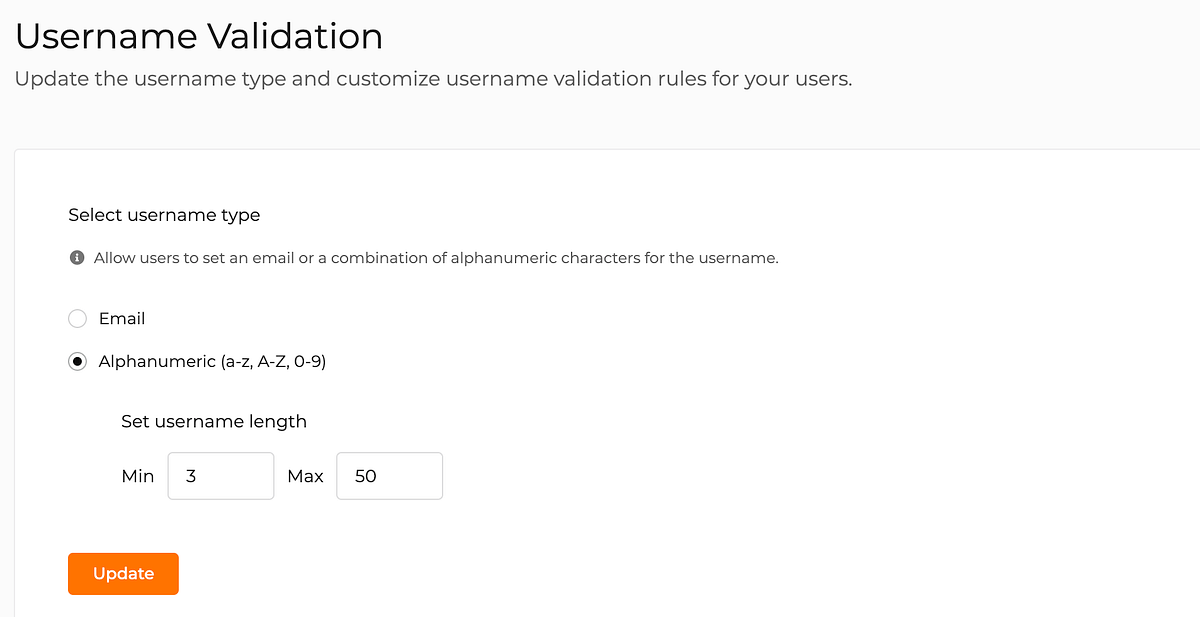Click the Email radio button circle

77,318
